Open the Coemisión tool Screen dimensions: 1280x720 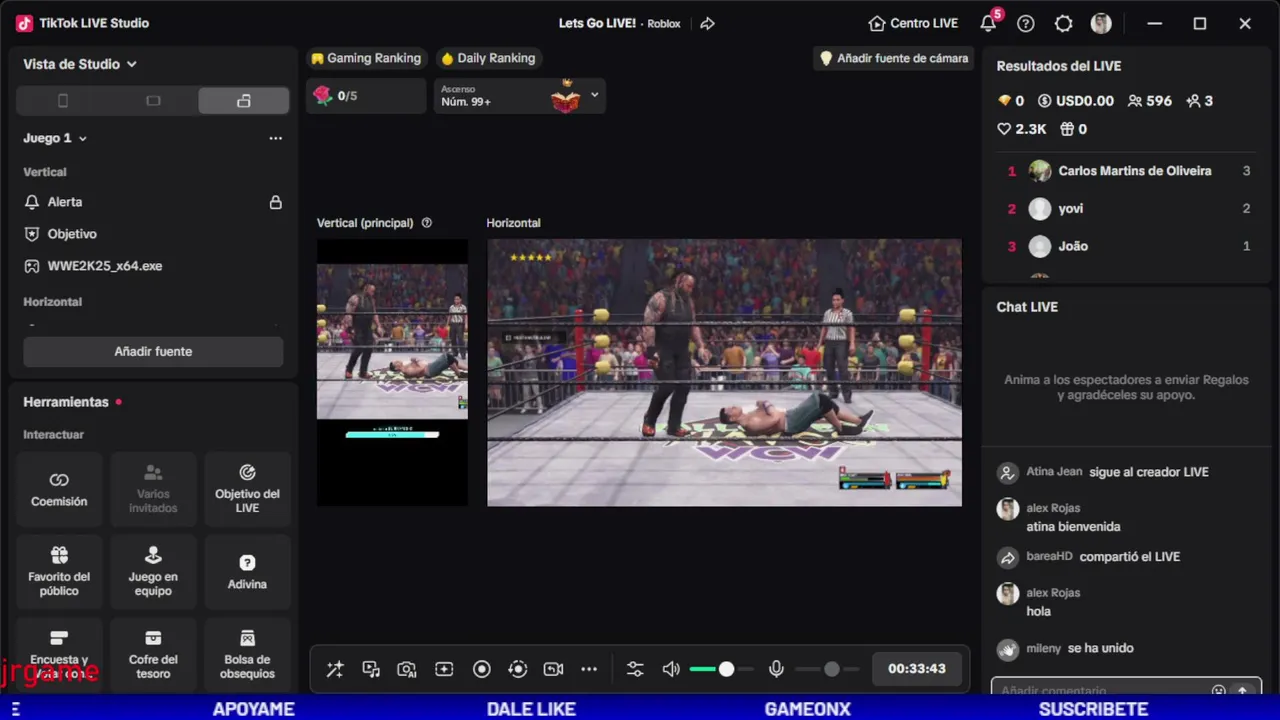pos(59,489)
